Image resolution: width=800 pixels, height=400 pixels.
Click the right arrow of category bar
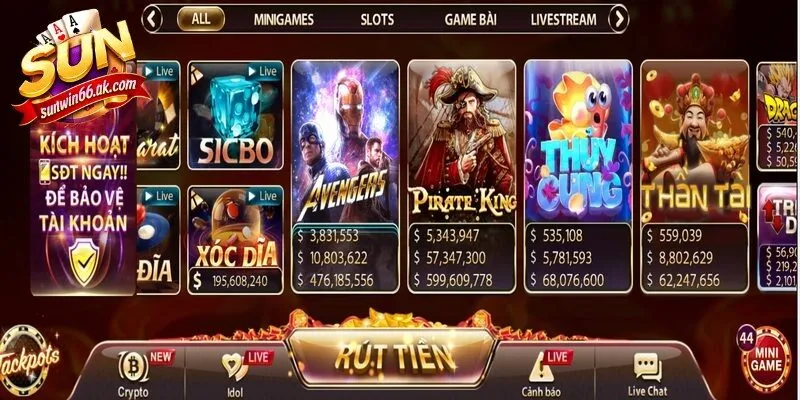coord(618,19)
